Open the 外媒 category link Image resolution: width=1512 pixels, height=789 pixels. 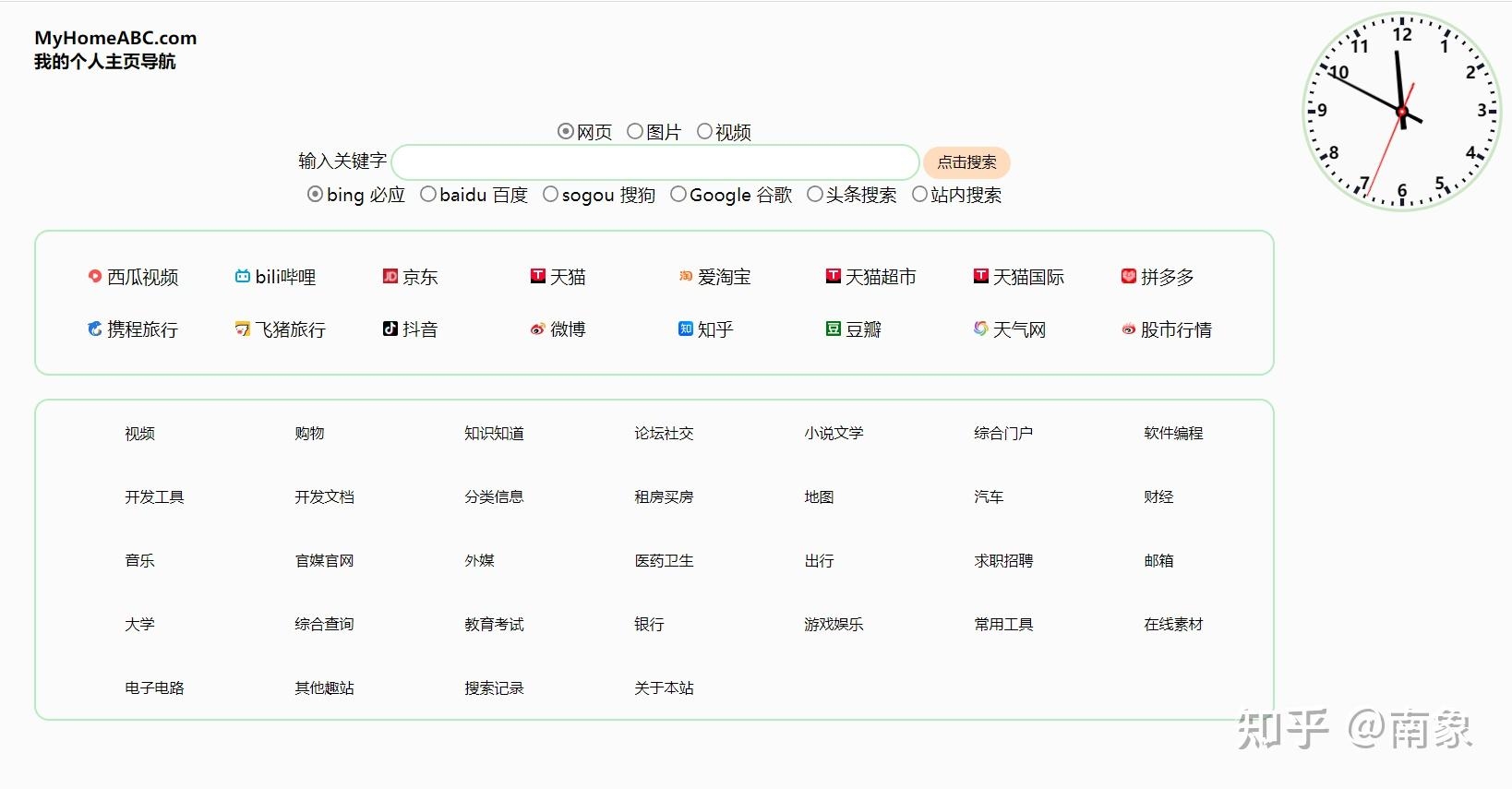[479, 560]
